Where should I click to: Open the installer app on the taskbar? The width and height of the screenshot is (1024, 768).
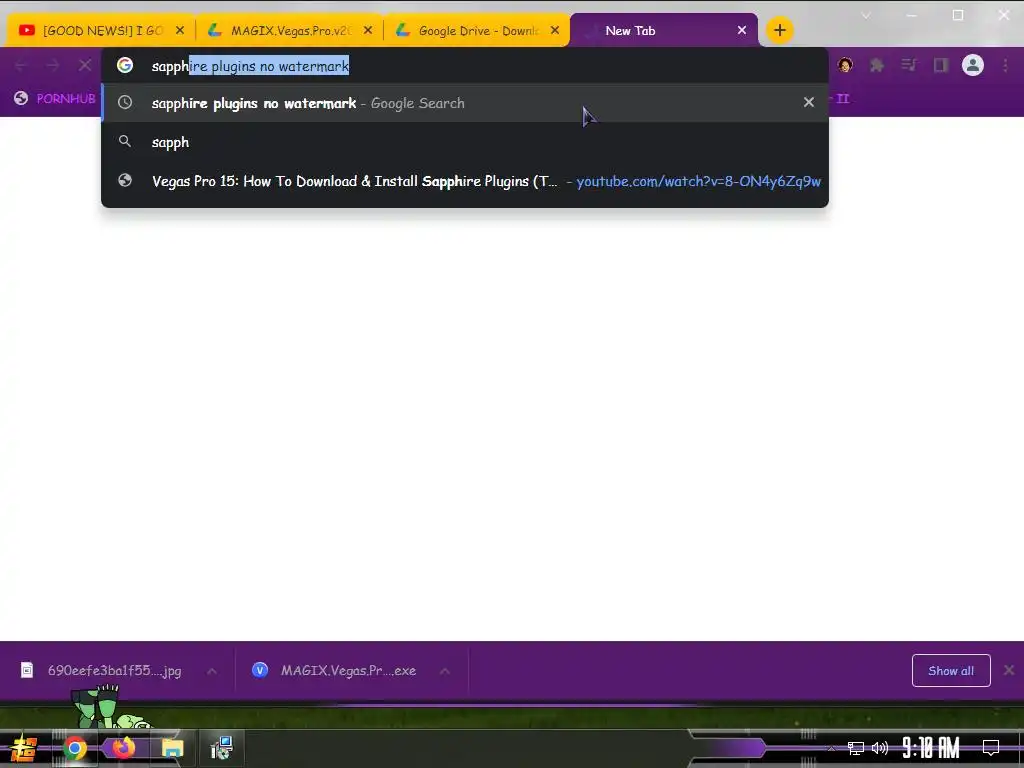point(221,748)
